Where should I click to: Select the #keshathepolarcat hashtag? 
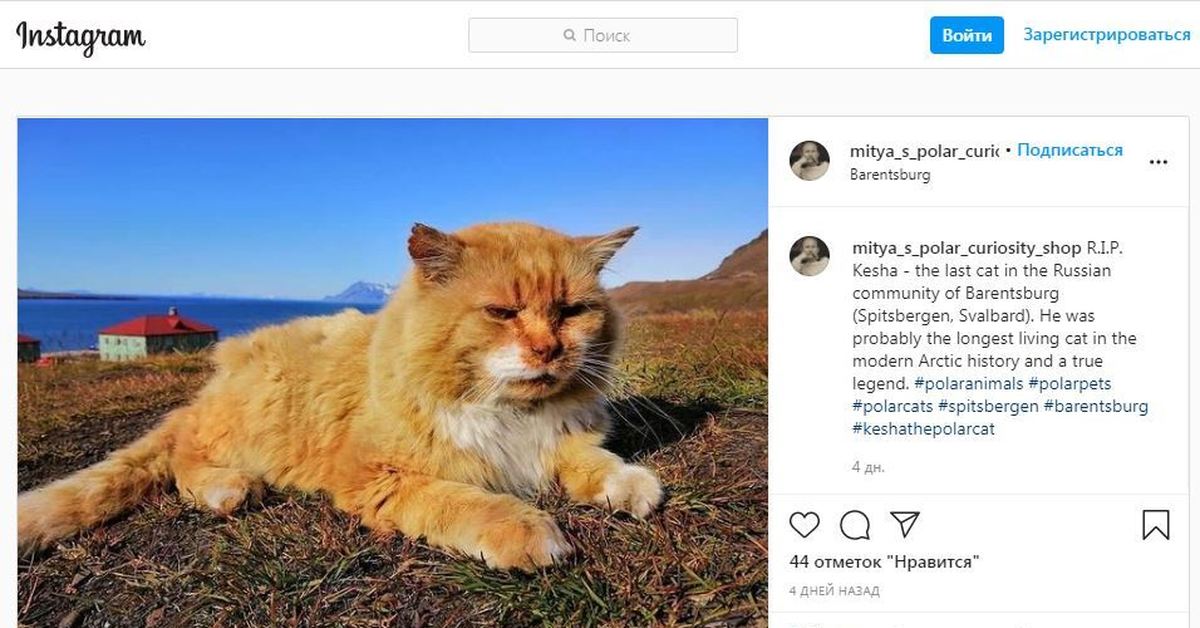pos(923,430)
